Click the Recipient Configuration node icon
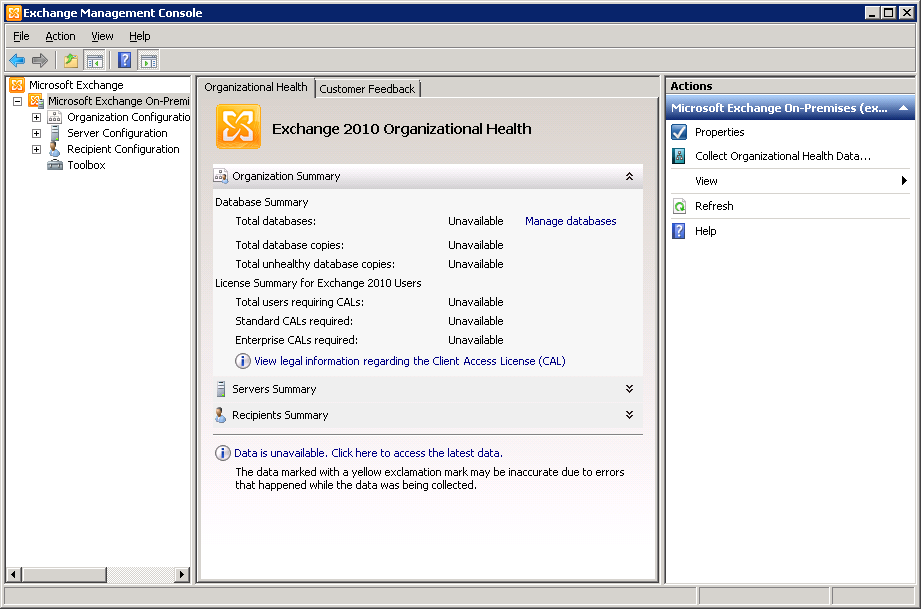The width and height of the screenshot is (921, 609). tap(55, 149)
